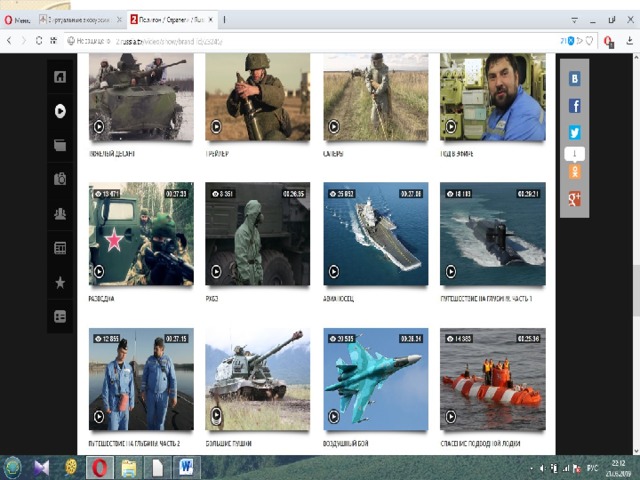
Task: Share on Google Plus
Action: click(x=575, y=199)
